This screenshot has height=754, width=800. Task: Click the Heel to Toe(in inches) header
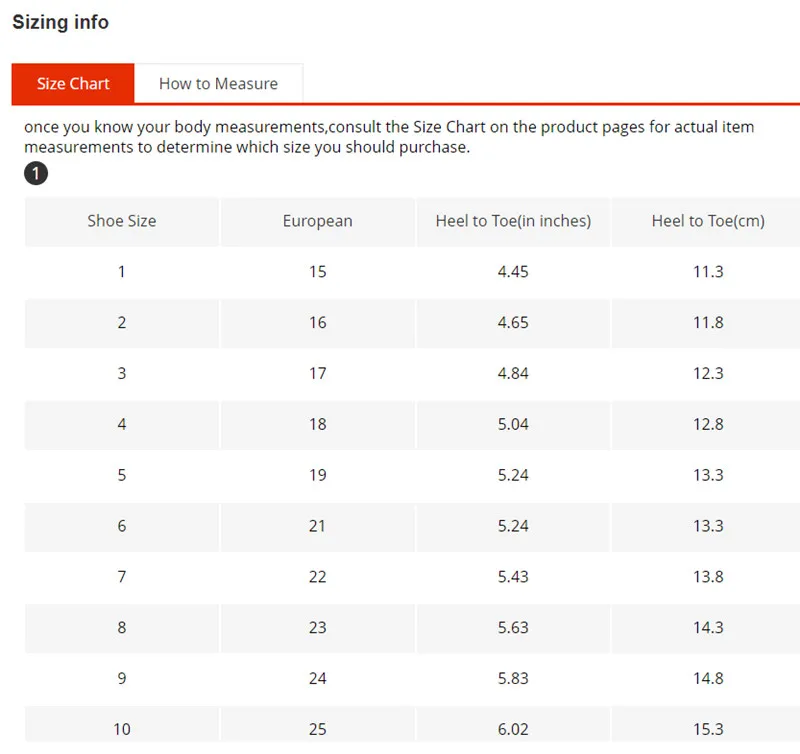(513, 221)
